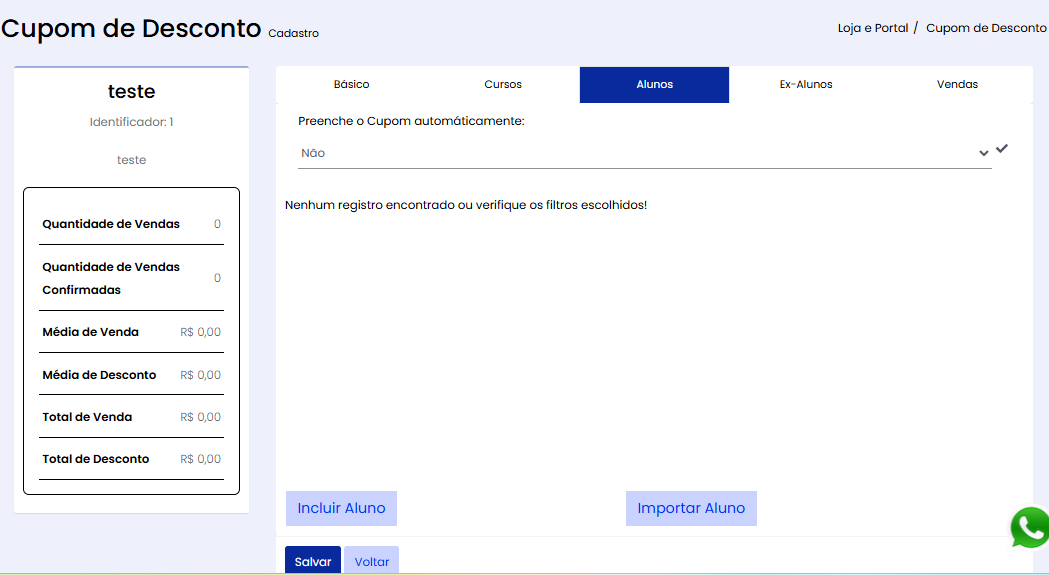The height and width of the screenshot is (575, 1049).
Task: Switch to the Básico tab
Action: click(351, 85)
